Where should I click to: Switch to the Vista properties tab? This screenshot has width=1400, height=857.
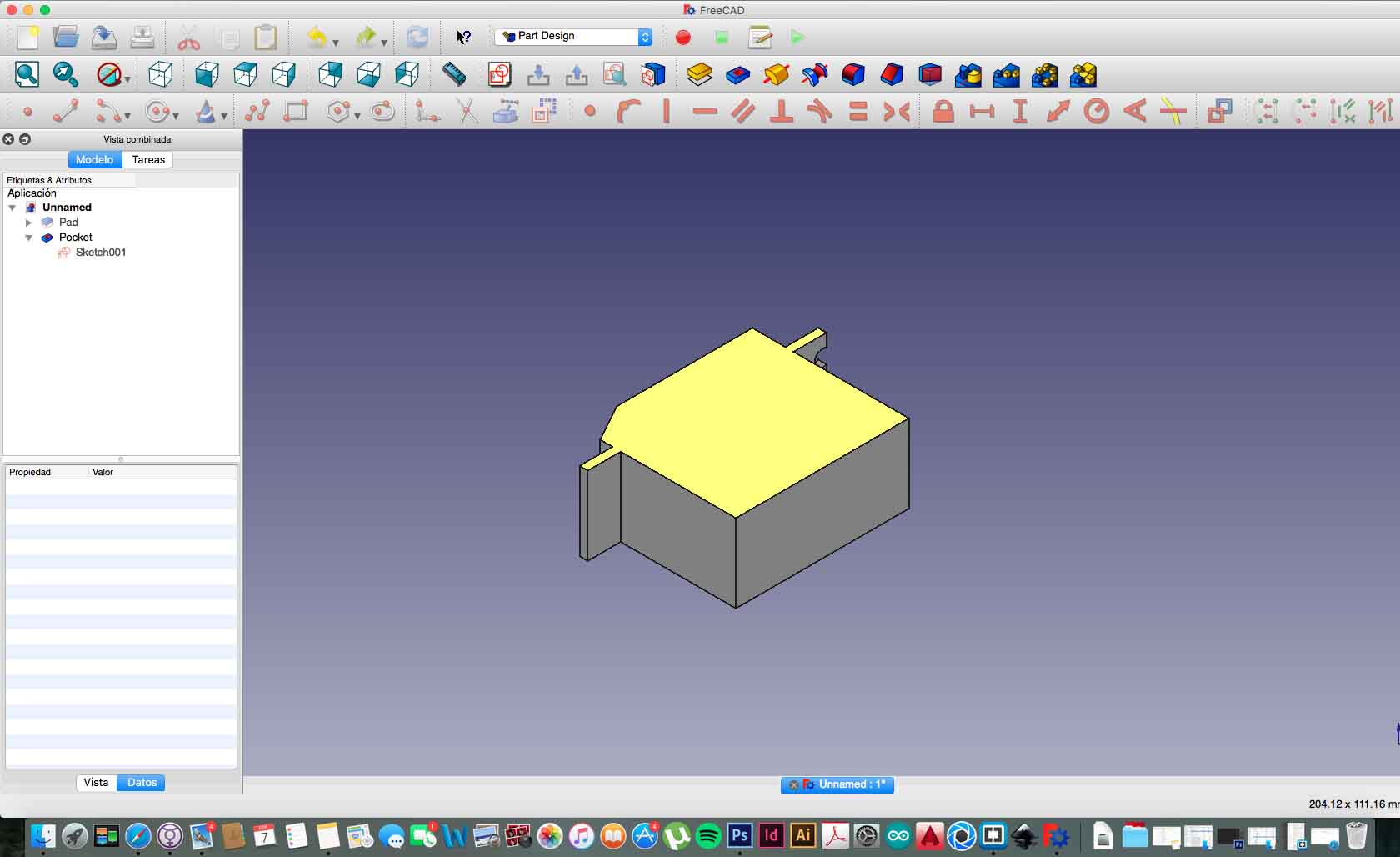(96, 782)
